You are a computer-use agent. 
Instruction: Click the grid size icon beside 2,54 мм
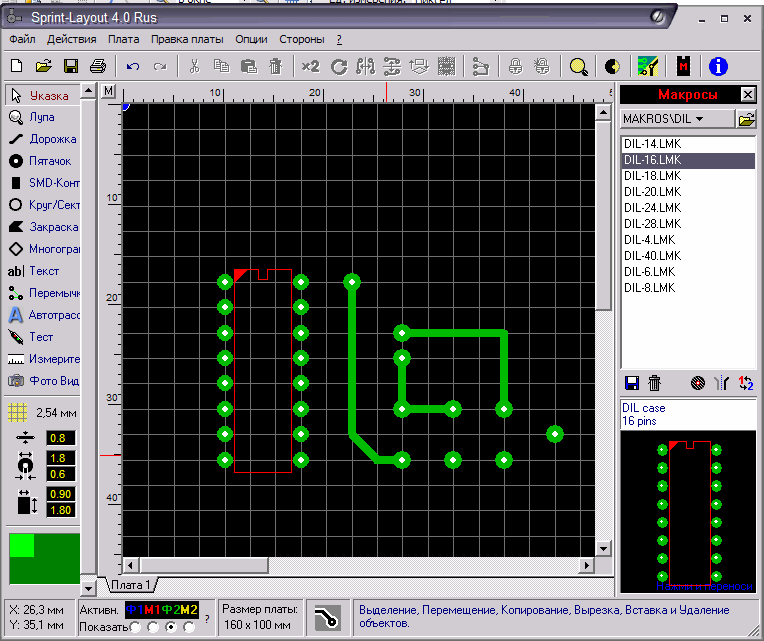point(18,413)
